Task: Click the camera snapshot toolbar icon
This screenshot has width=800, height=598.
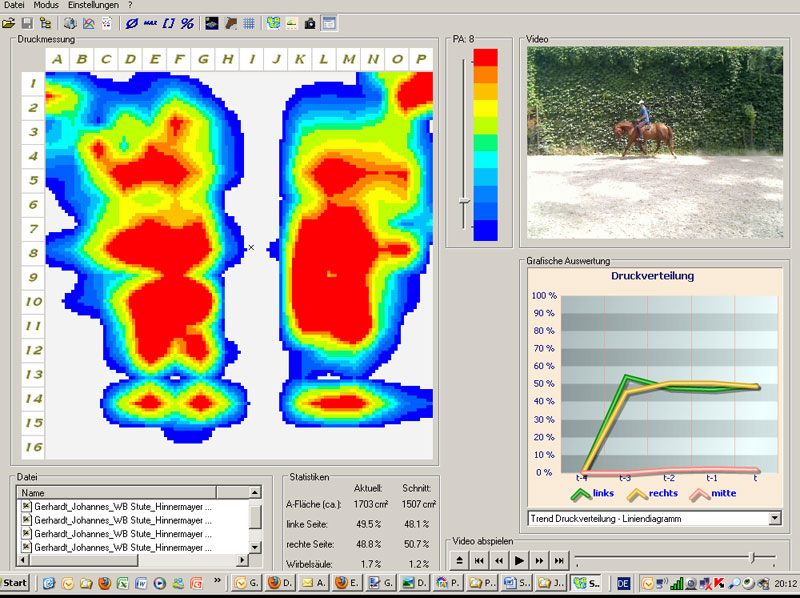Action: [x=310, y=22]
